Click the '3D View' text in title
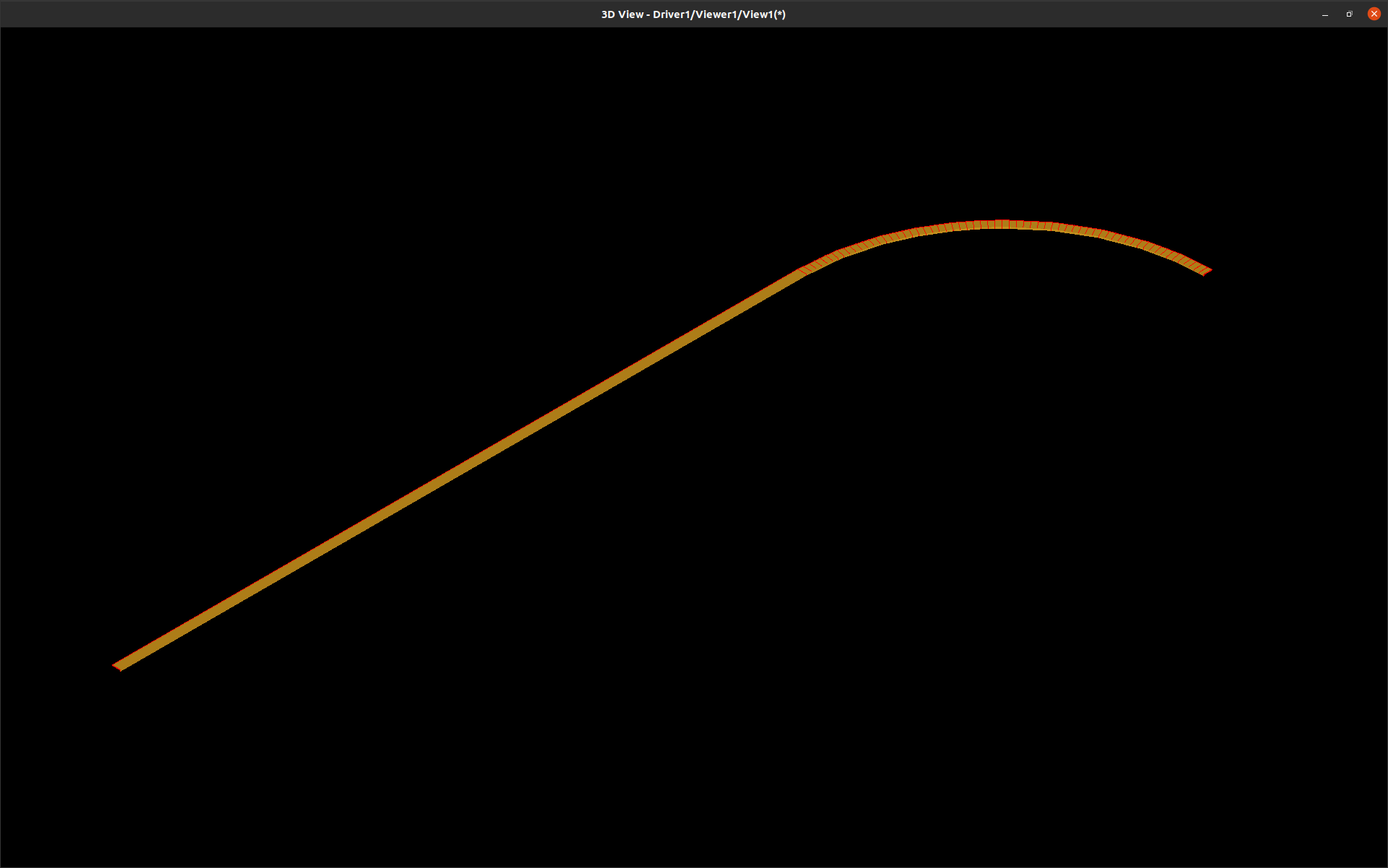The height and width of the screenshot is (868, 1388). [622, 14]
